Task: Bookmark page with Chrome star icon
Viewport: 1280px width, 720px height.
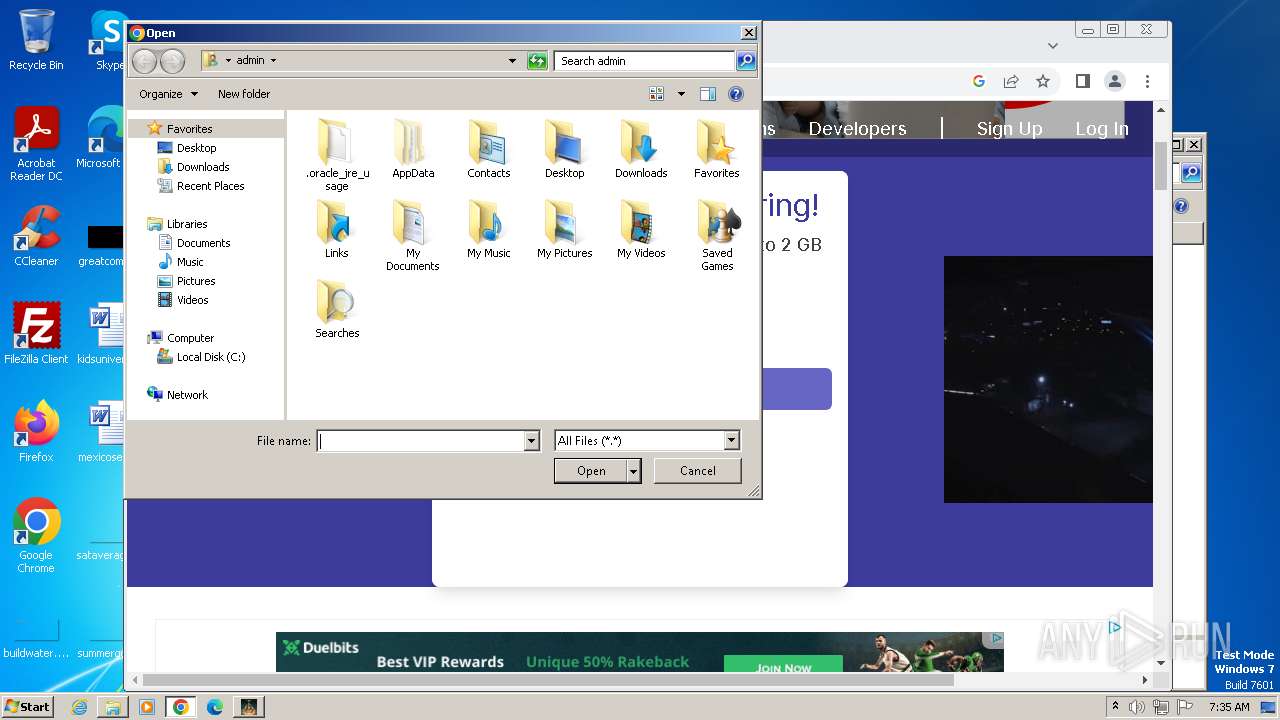Action: point(1043,81)
